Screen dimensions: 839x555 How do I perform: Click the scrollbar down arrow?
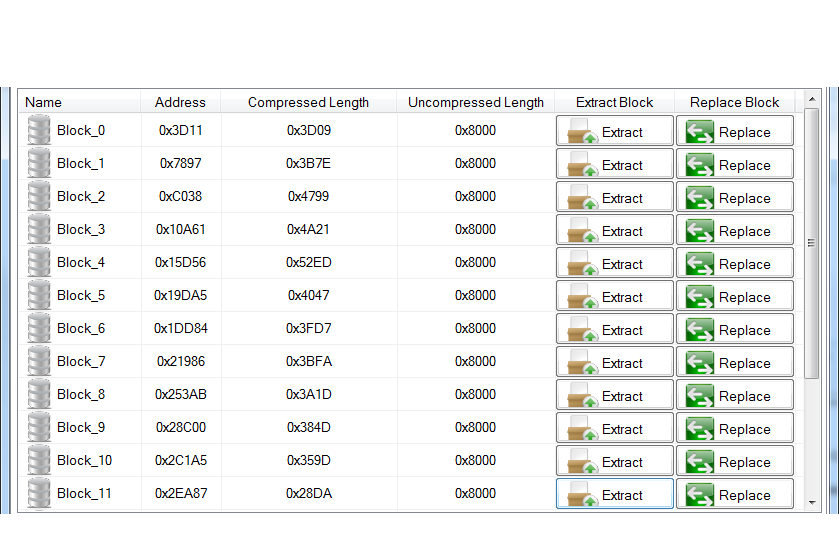812,503
